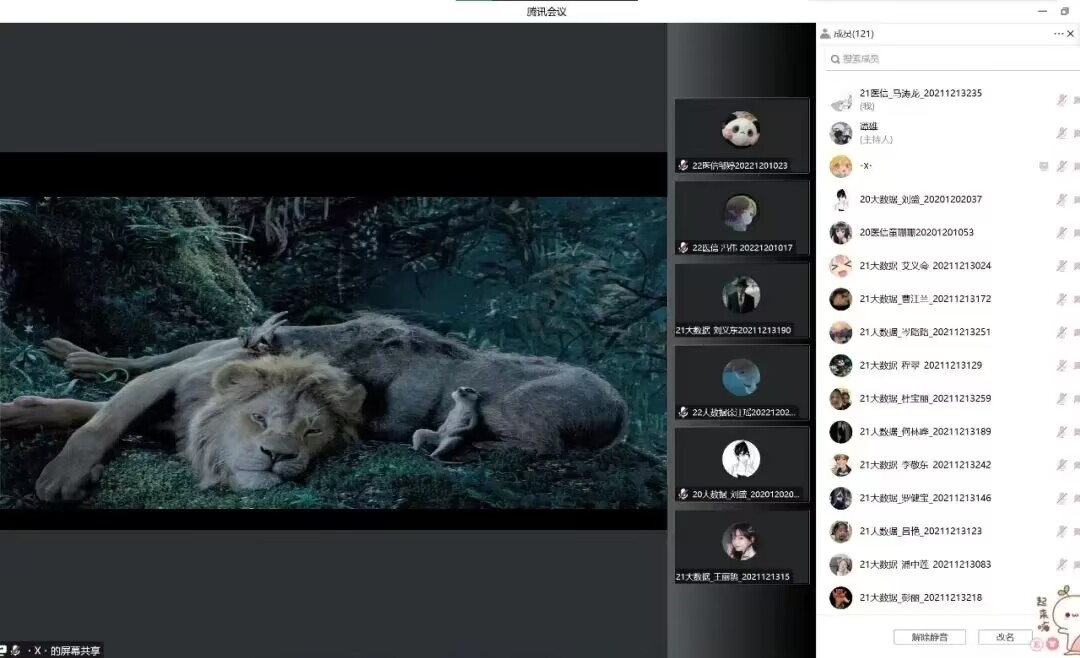Click mic icon for member 20211213242

[1061, 465]
